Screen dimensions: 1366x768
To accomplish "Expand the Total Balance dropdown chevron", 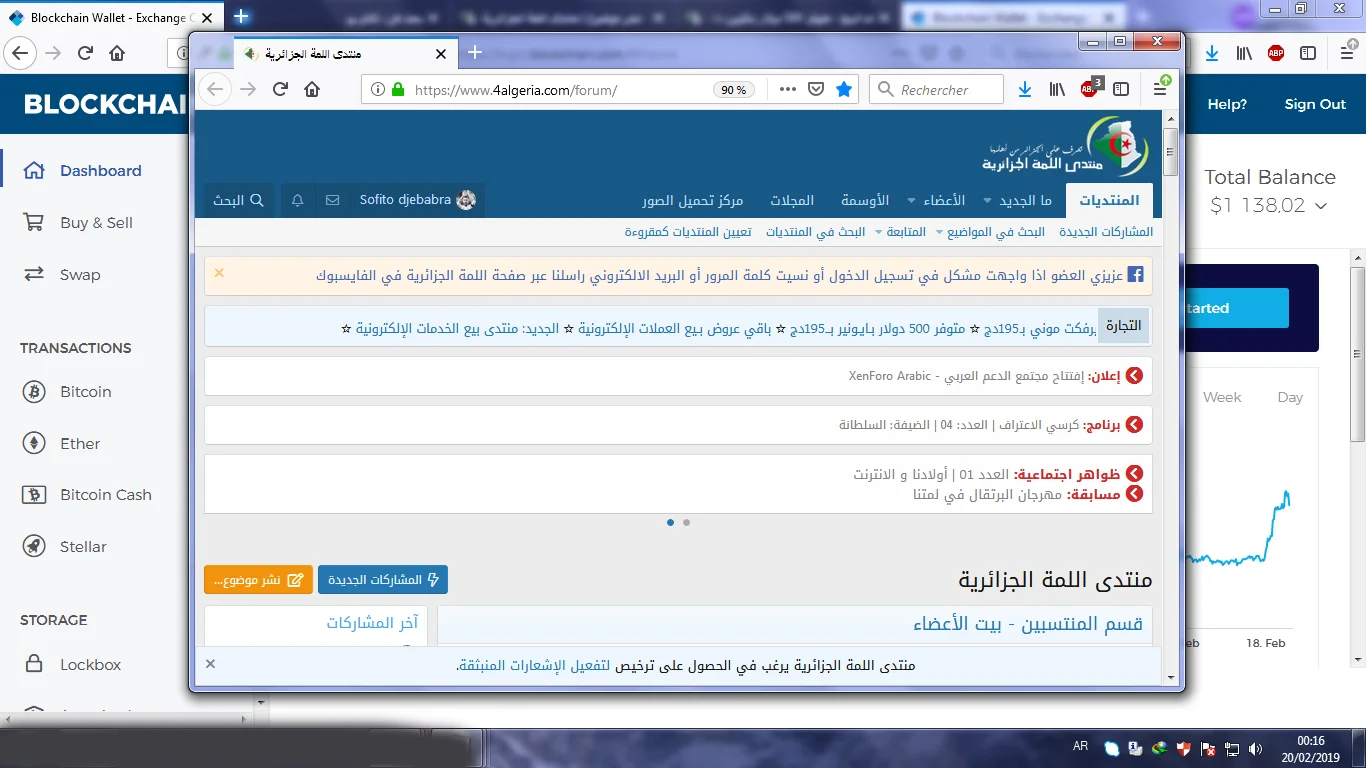I will [1321, 206].
